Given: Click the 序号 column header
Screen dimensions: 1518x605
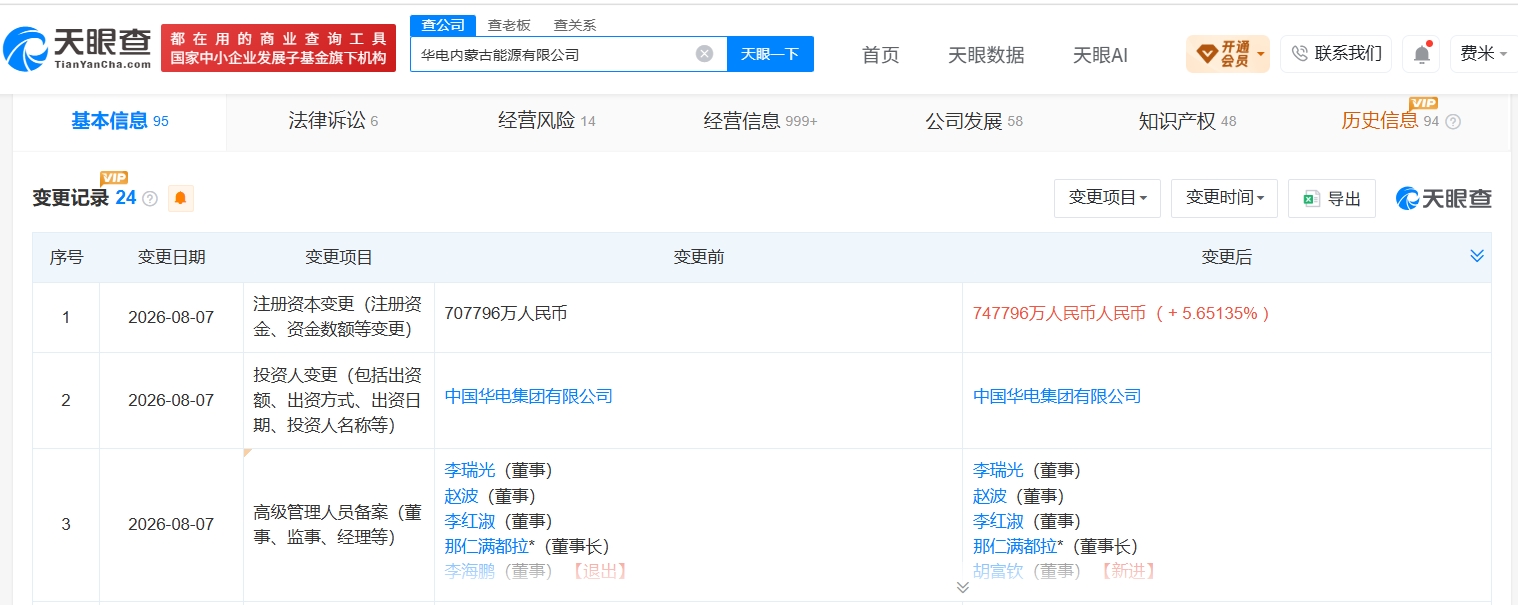Looking at the screenshot, I should (66, 257).
